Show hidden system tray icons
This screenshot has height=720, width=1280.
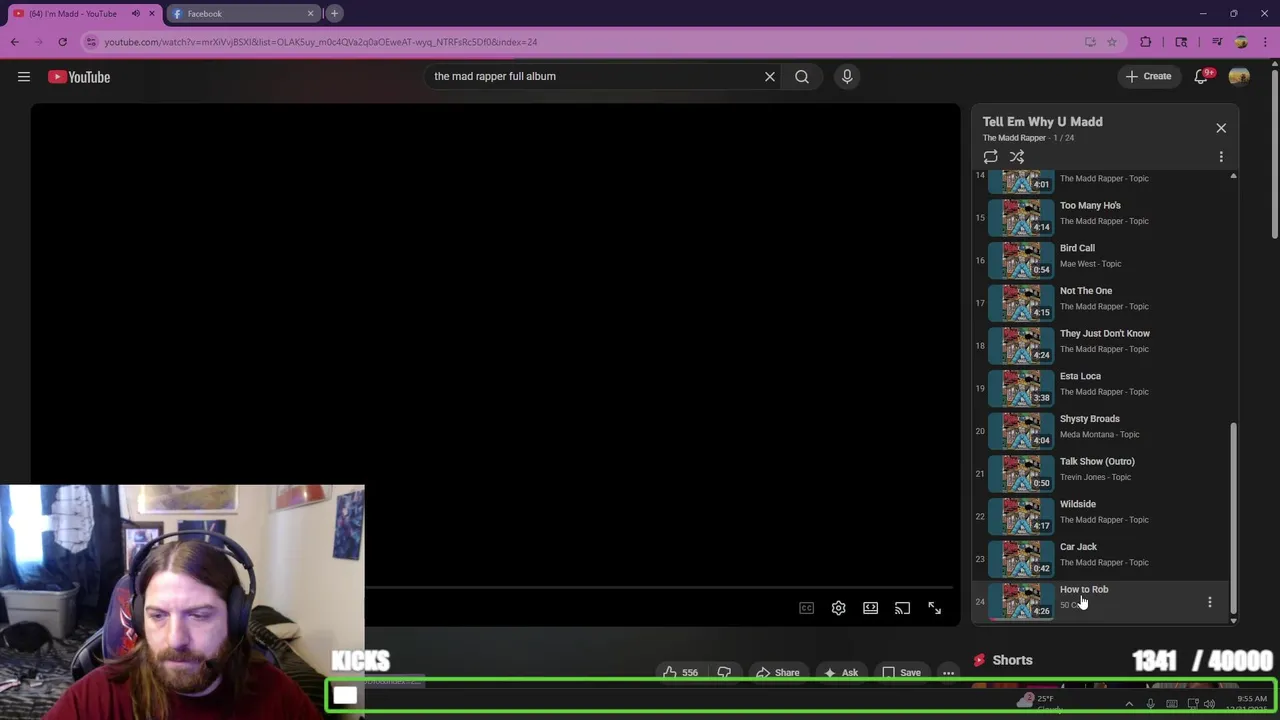[x=1129, y=704]
